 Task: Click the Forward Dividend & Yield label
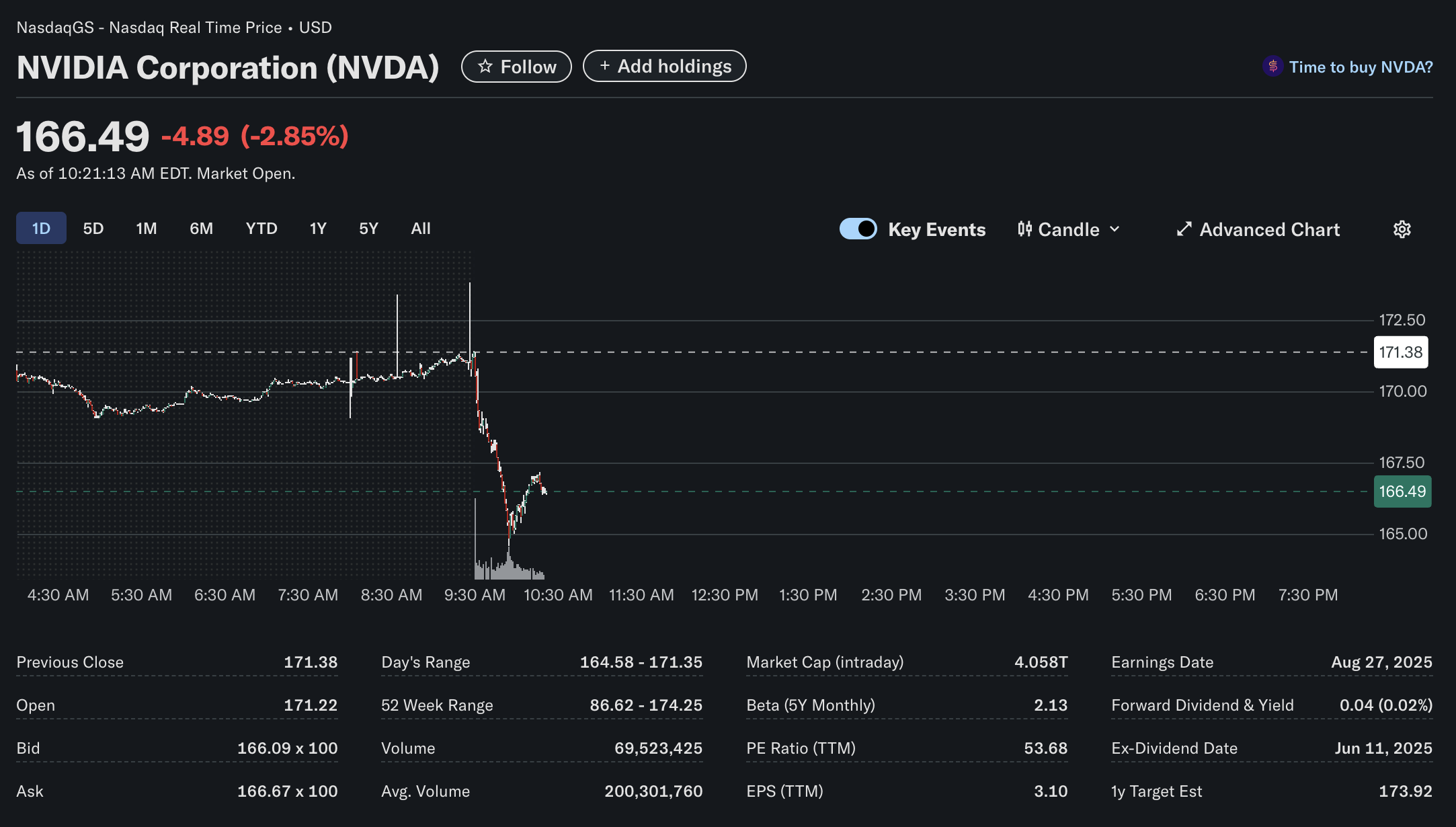coord(1203,705)
